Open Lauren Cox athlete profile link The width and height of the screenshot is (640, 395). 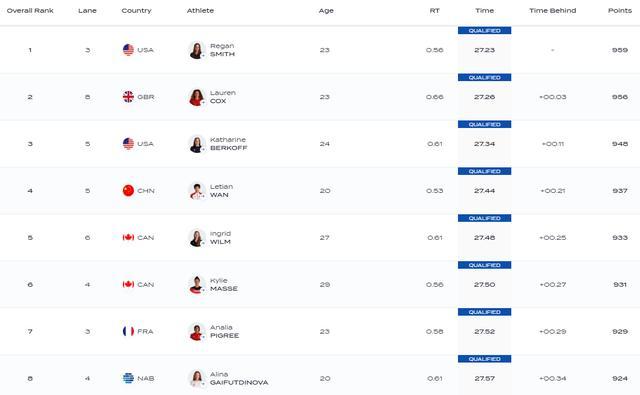[x=222, y=97]
